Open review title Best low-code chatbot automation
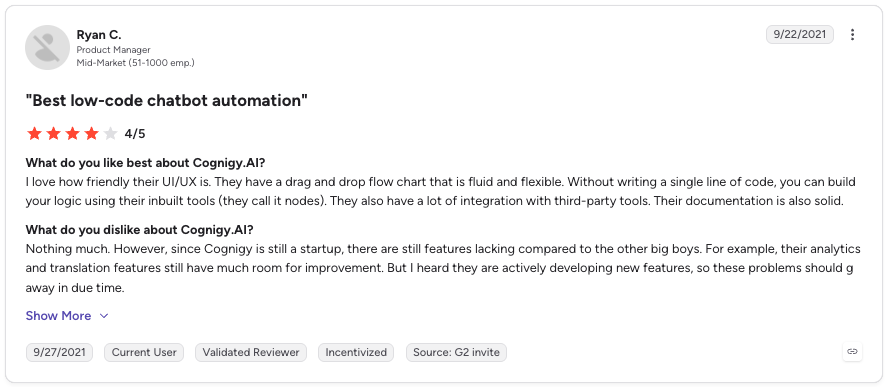The height and width of the screenshot is (387, 887). (167, 101)
